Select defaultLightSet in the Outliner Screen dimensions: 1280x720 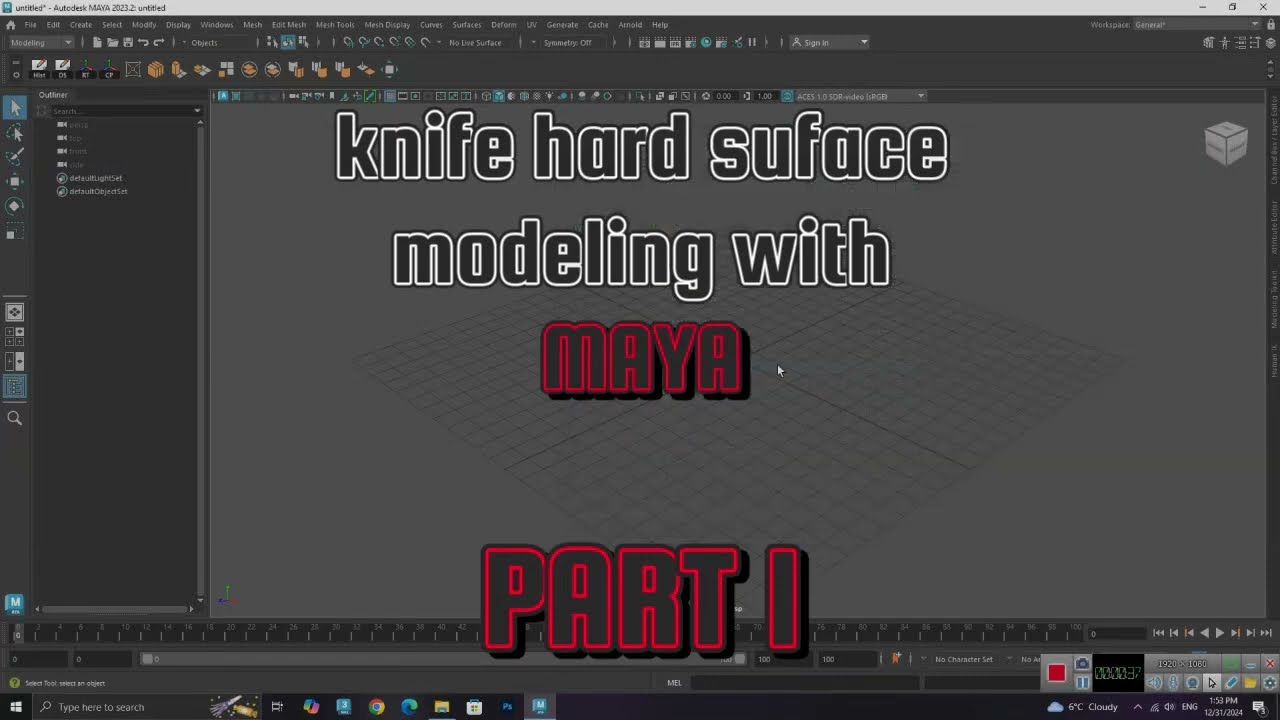point(95,178)
